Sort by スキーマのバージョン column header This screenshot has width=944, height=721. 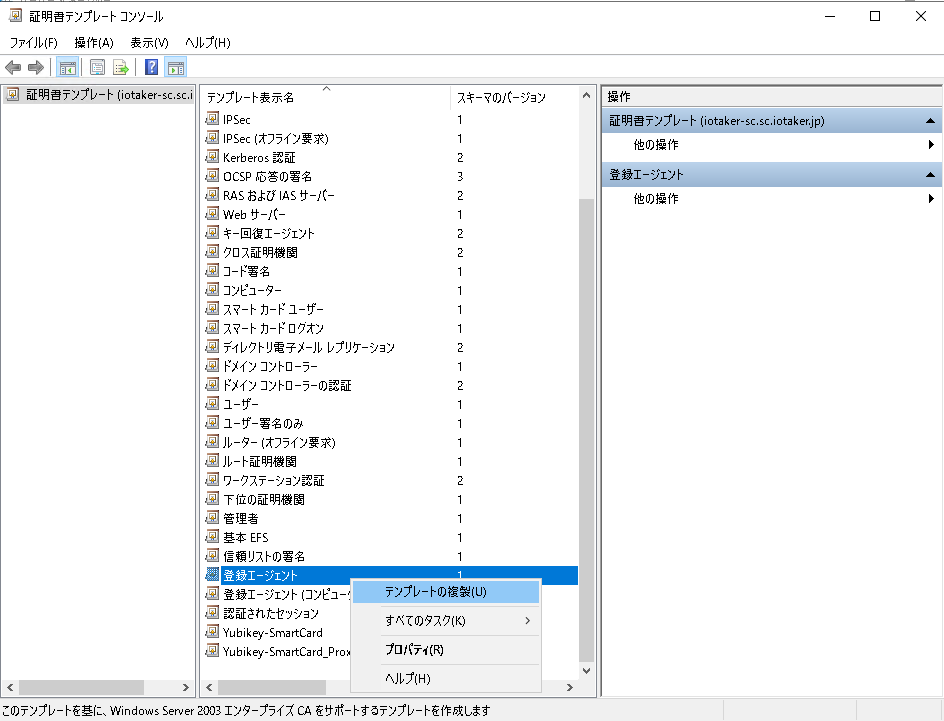(x=501, y=97)
